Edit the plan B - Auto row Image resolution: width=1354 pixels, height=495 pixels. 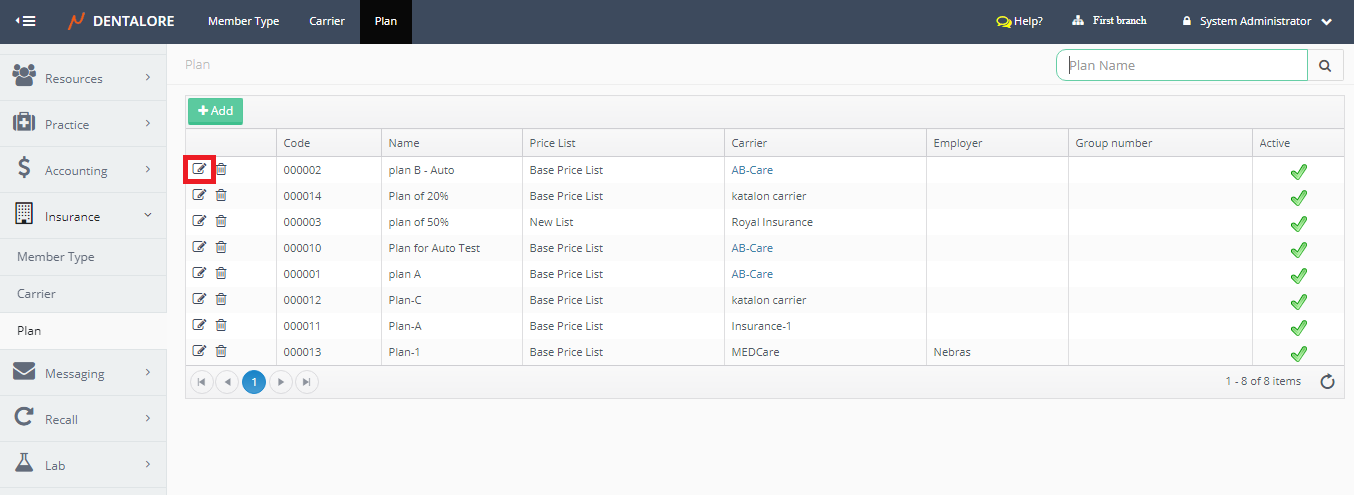click(199, 170)
